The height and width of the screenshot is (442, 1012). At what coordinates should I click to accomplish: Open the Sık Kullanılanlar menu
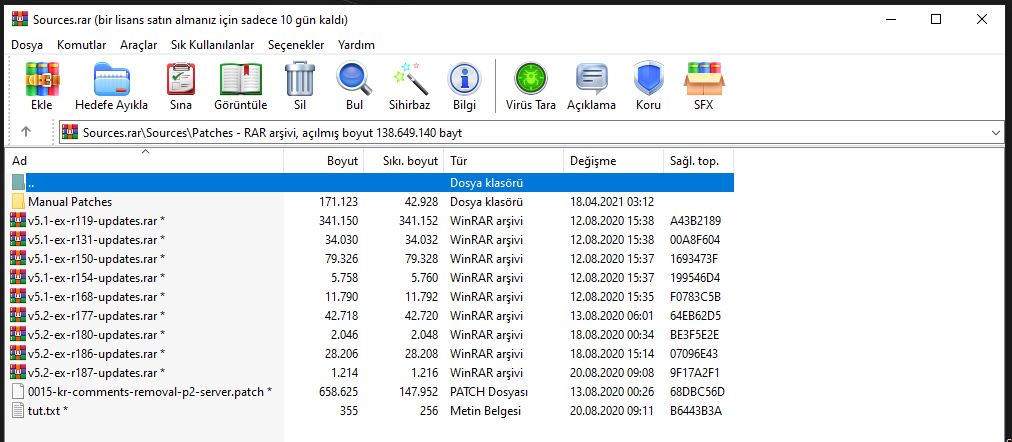coord(212,45)
